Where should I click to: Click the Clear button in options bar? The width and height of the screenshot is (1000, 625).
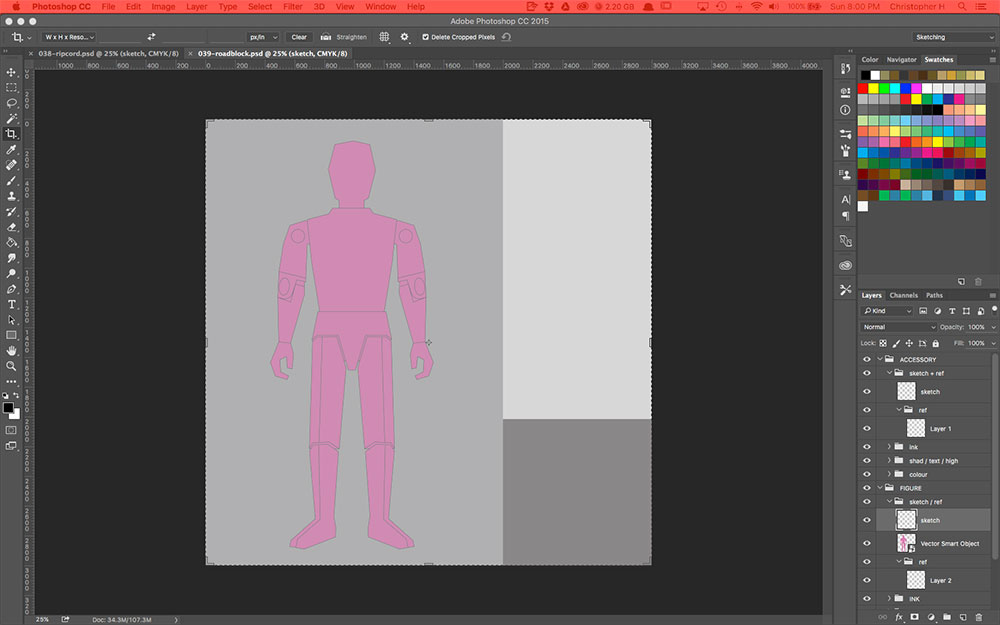(299, 37)
